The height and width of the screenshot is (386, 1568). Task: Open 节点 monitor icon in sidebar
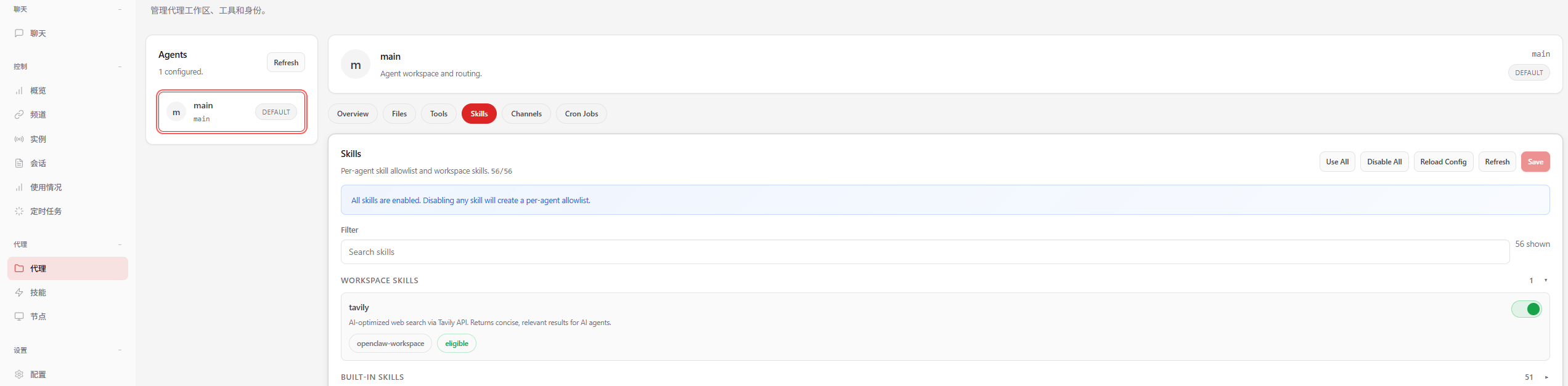(19, 316)
